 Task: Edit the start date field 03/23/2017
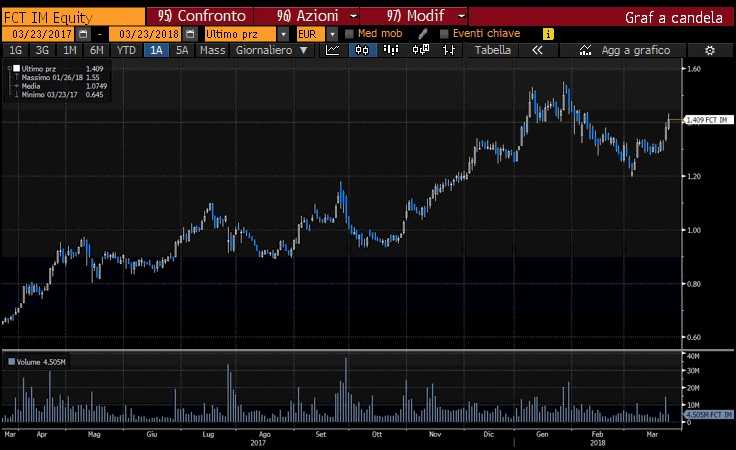click(38, 34)
